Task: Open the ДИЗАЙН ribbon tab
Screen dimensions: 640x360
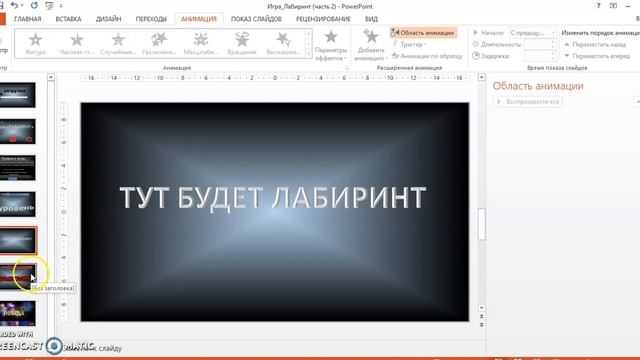Action: (109, 19)
